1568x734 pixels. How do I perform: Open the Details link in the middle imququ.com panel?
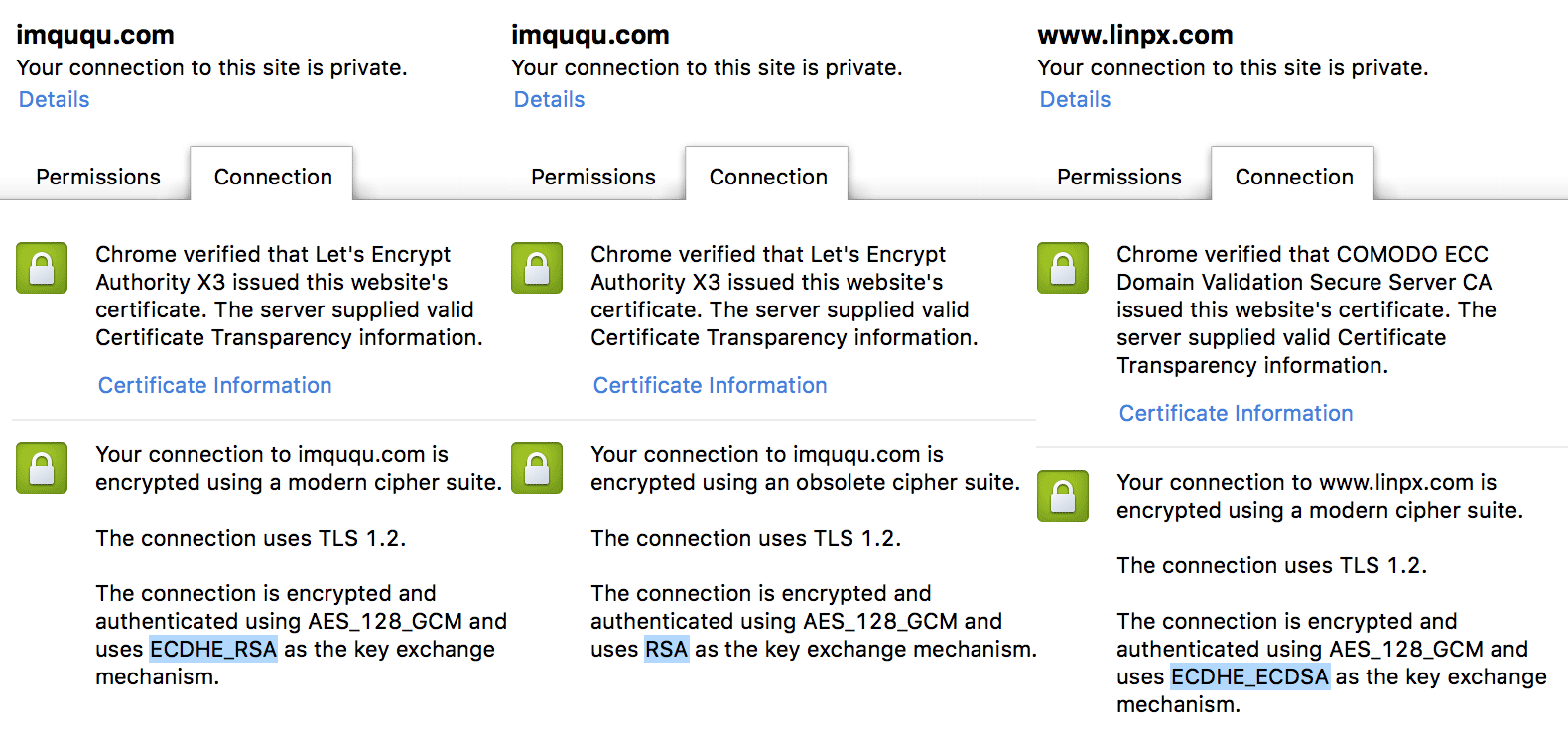tap(550, 99)
